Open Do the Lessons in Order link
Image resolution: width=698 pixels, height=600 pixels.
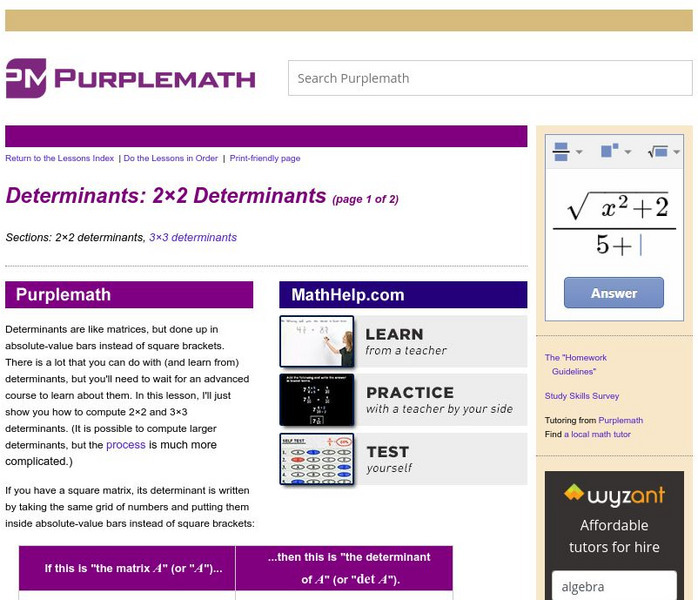pyautogui.click(x=170, y=158)
